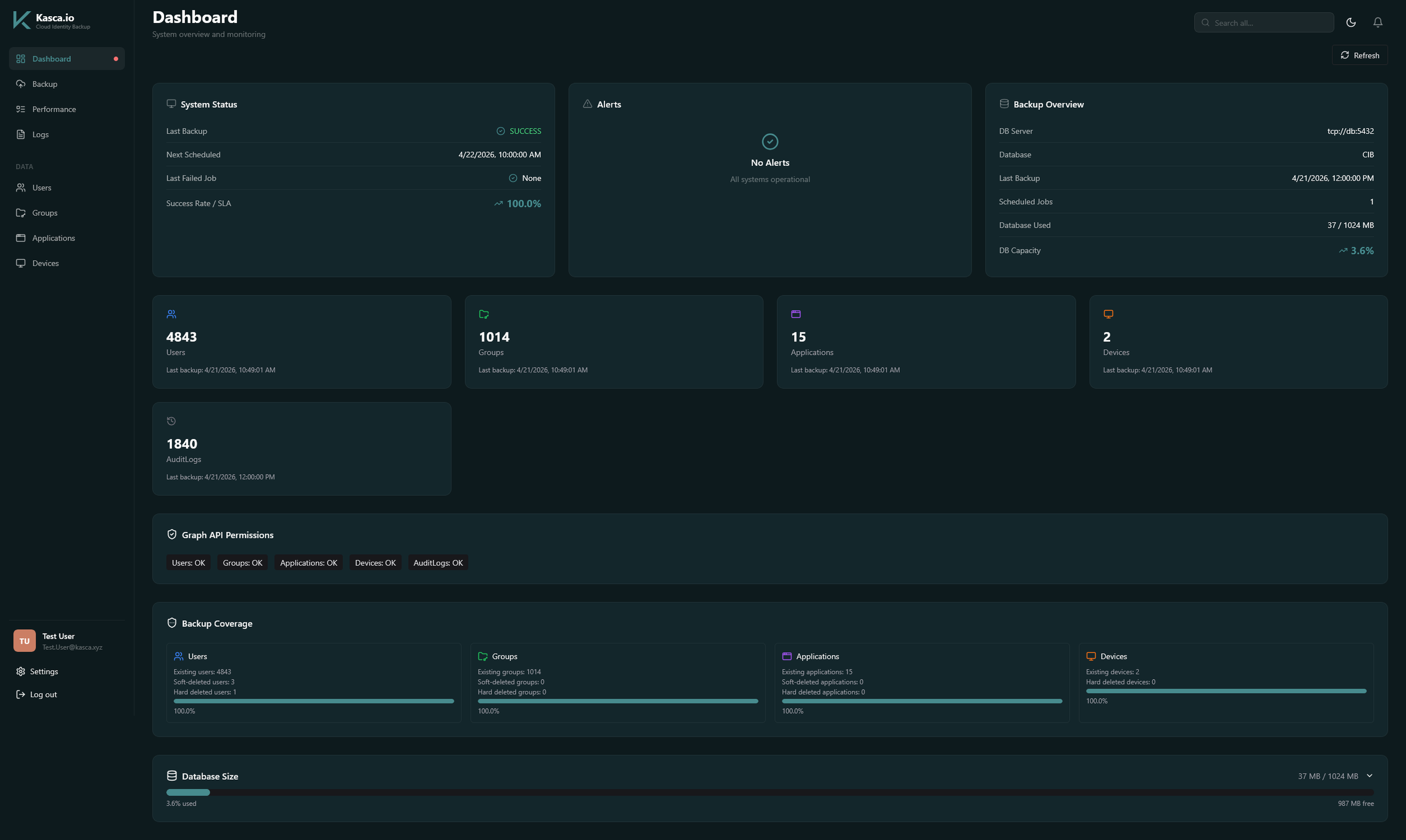The height and width of the screenshot is (840, 1406).
Task: Click the Database value CIB
Action: tap(1368, 155)
